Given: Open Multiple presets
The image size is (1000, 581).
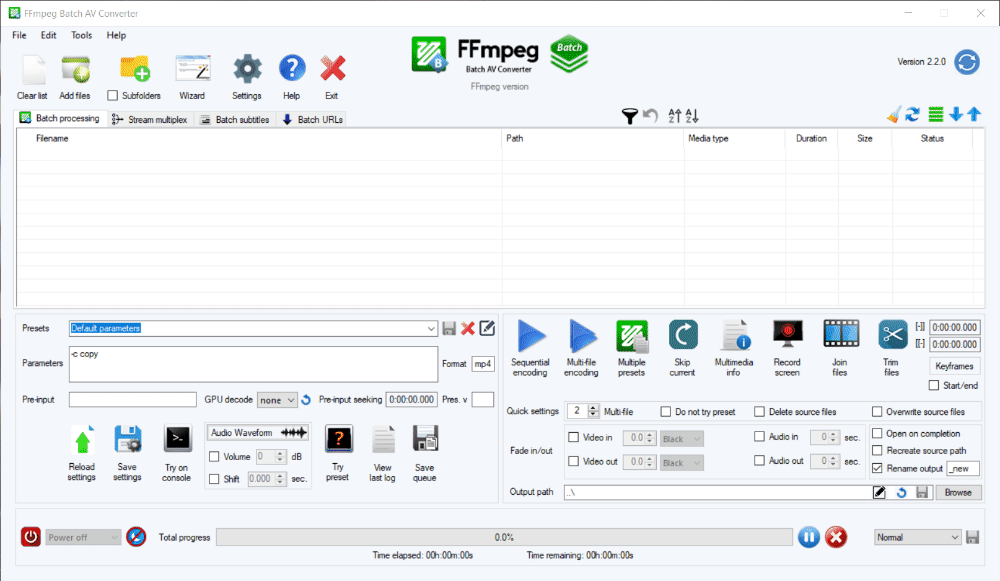Looking at the screenshot, I should tap(632, 335).
